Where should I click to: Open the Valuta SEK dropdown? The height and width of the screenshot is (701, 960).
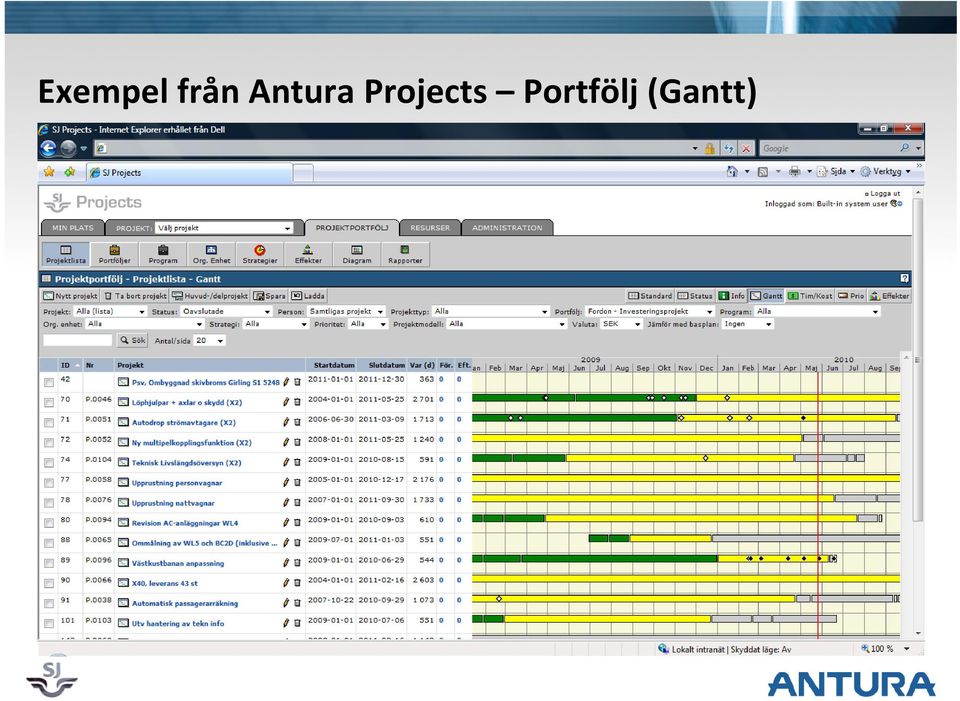(x=621, y=324)
